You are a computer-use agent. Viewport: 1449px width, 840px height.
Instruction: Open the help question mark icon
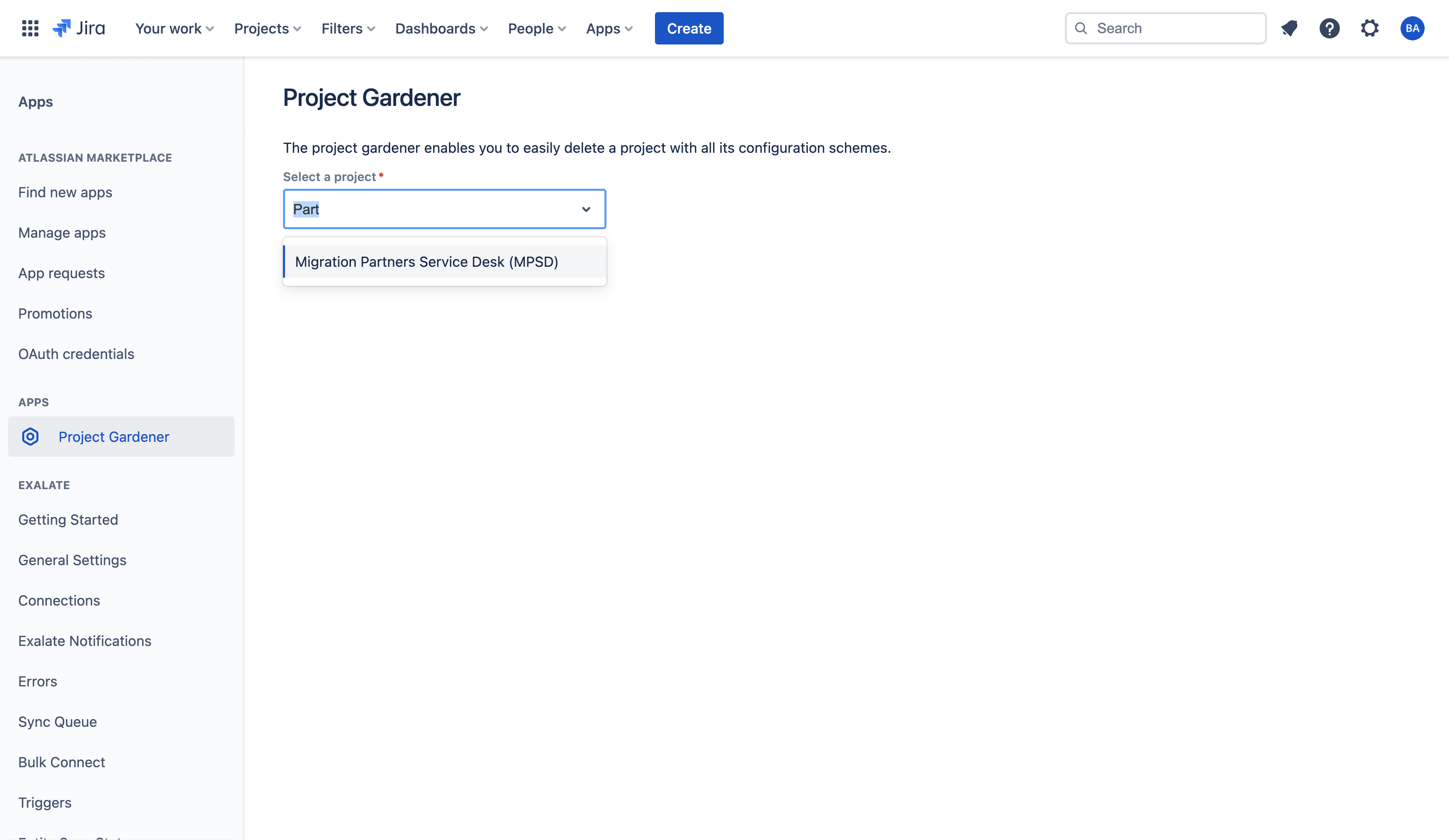pyautogui.click(x=1329, y=28)
